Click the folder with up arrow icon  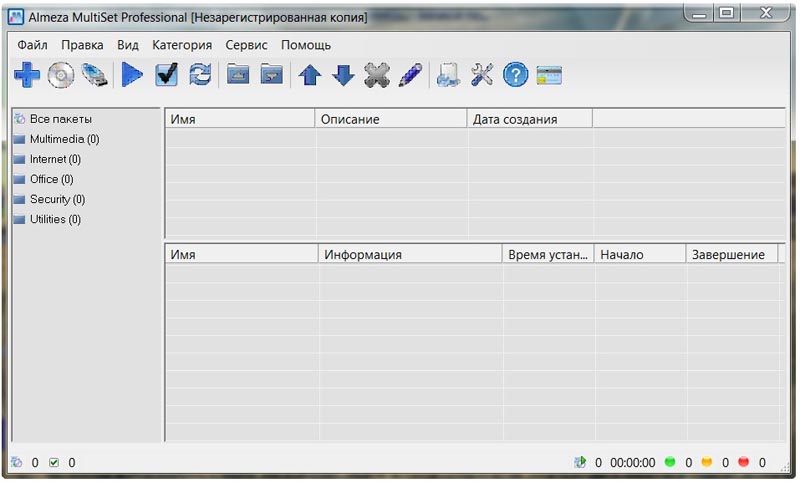[x=238, y=75]
